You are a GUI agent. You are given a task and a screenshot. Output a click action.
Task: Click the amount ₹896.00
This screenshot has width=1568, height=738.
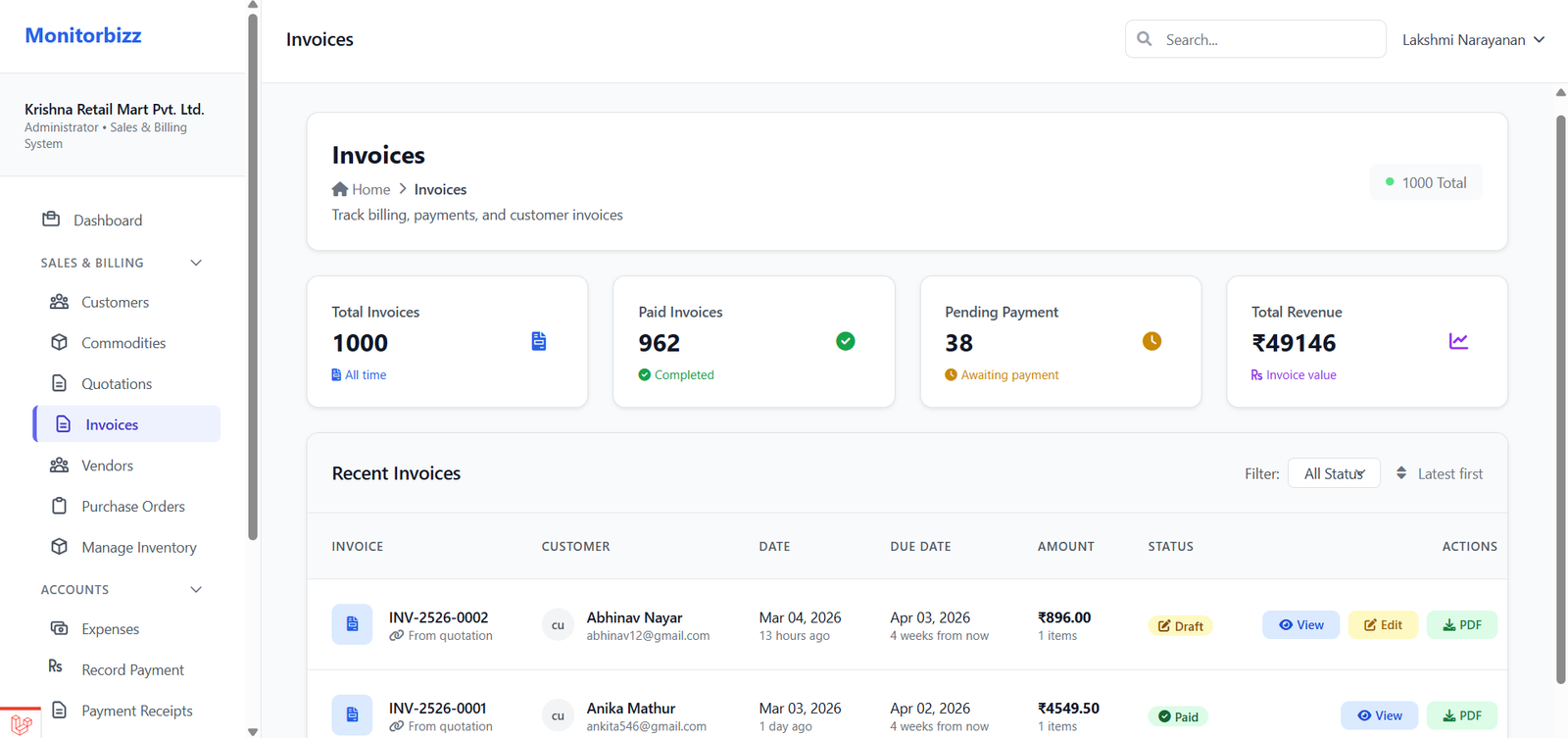pos(1064,617)
